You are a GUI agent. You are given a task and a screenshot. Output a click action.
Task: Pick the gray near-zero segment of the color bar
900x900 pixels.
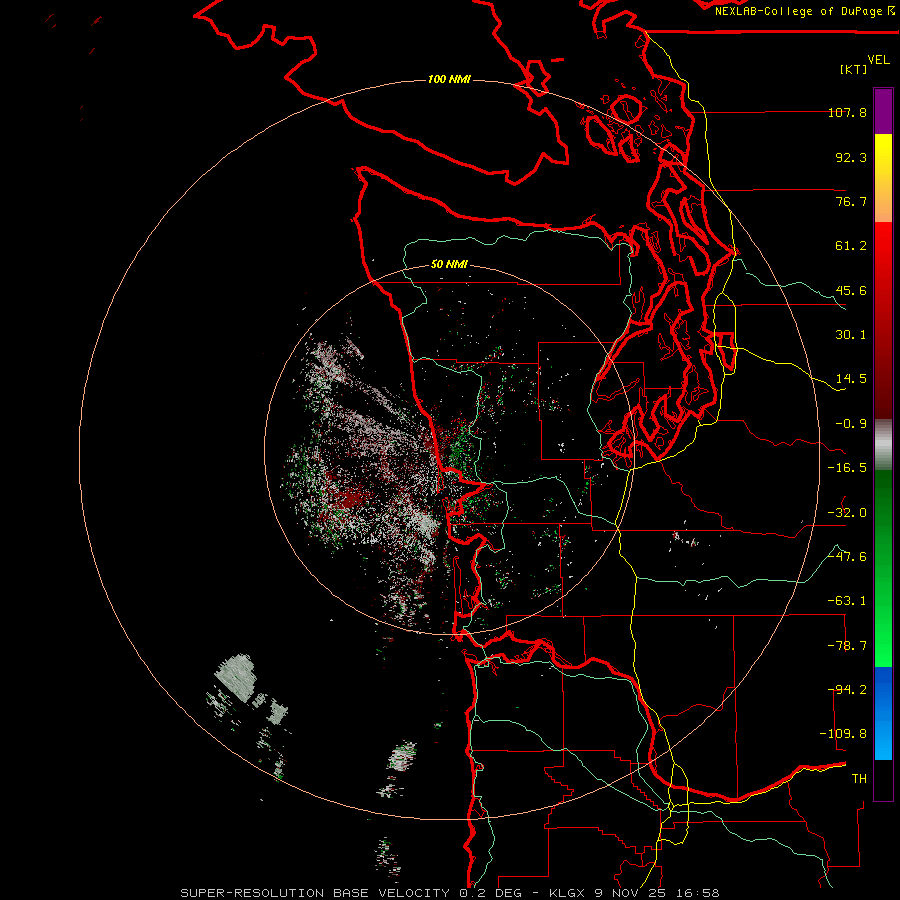click(883, 442)
